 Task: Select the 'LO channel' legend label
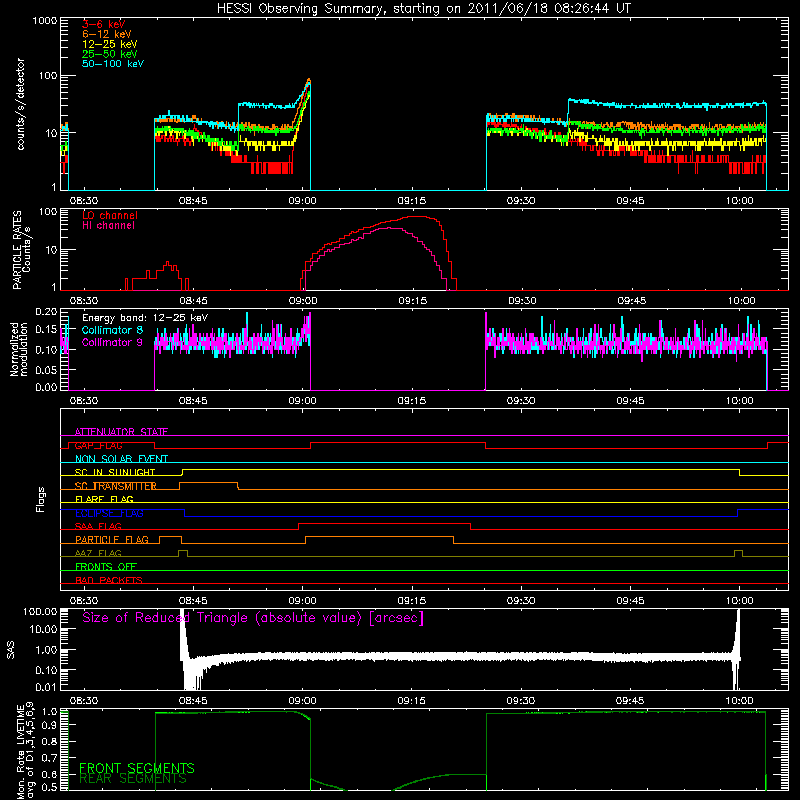(x=110, y=215)
